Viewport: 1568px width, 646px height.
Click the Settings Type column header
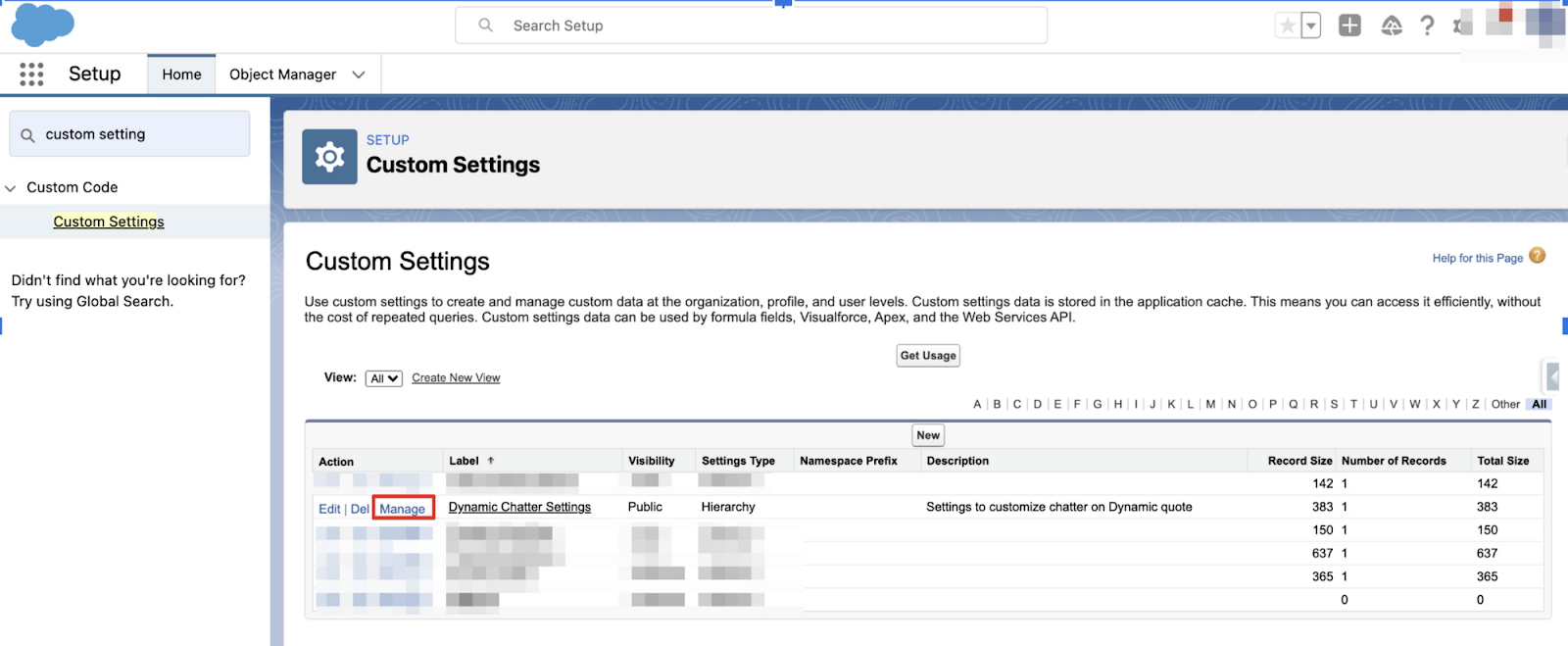(738, 461)
